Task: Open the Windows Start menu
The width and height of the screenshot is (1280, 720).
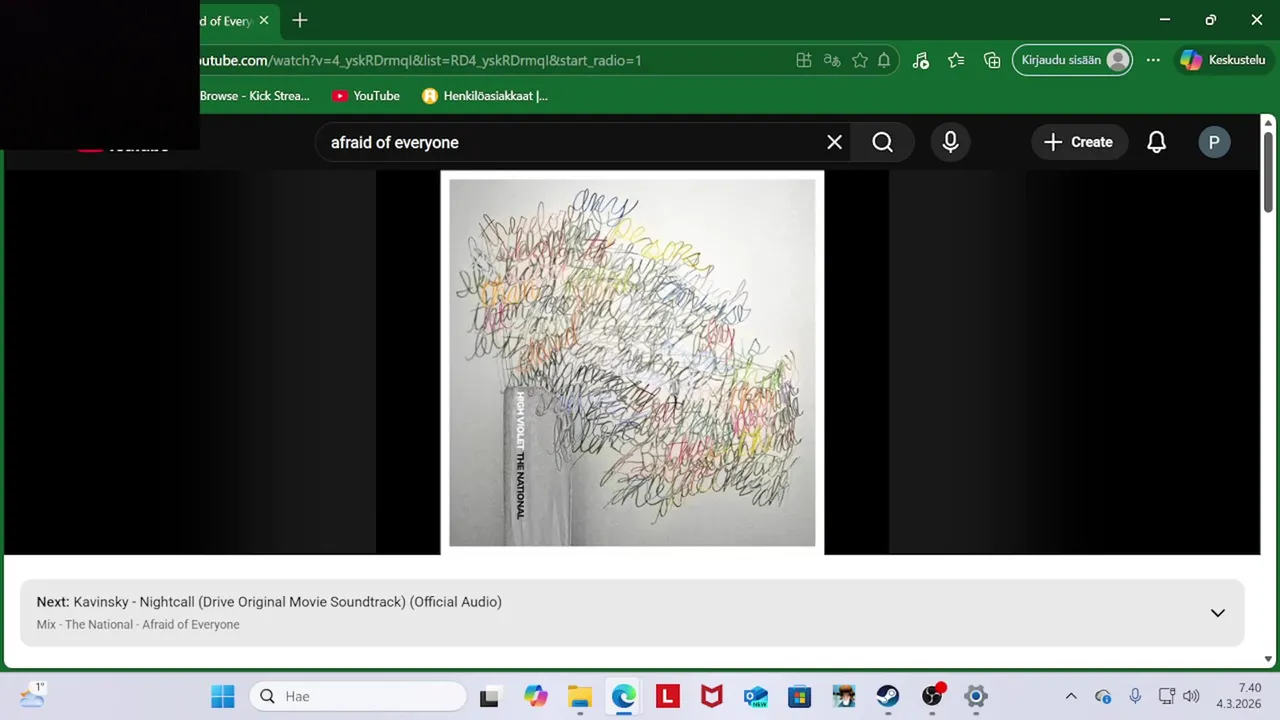Action: click(x=222, y=696)
